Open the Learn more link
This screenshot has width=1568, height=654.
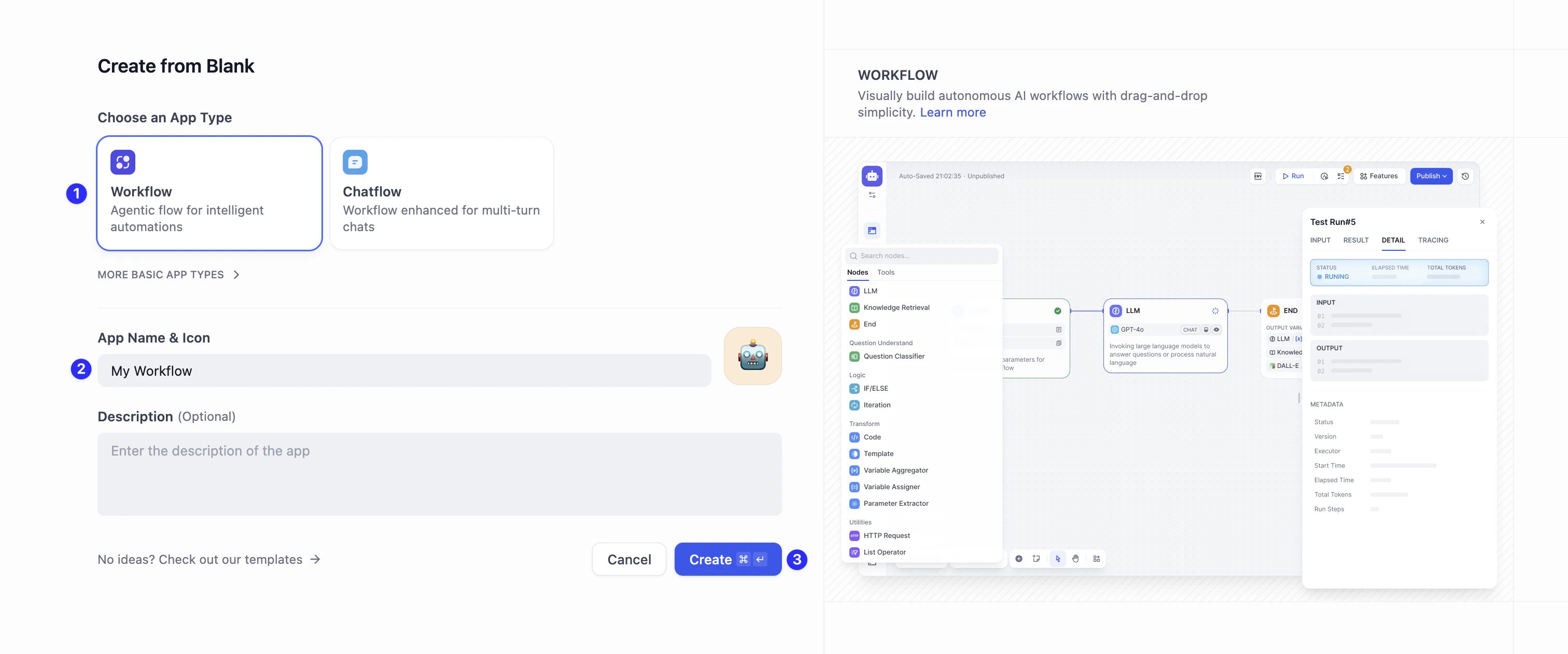tap(953, 112)
